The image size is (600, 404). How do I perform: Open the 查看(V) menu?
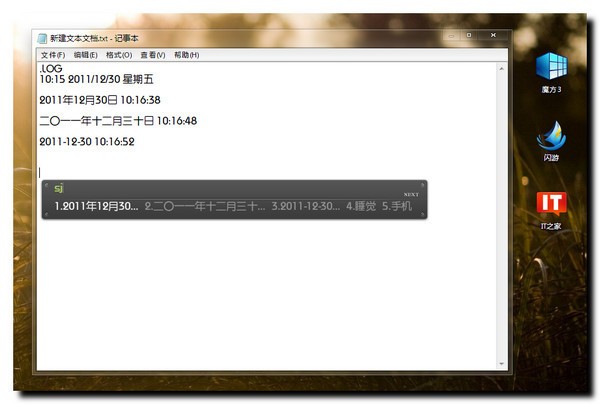coord(153,55)
